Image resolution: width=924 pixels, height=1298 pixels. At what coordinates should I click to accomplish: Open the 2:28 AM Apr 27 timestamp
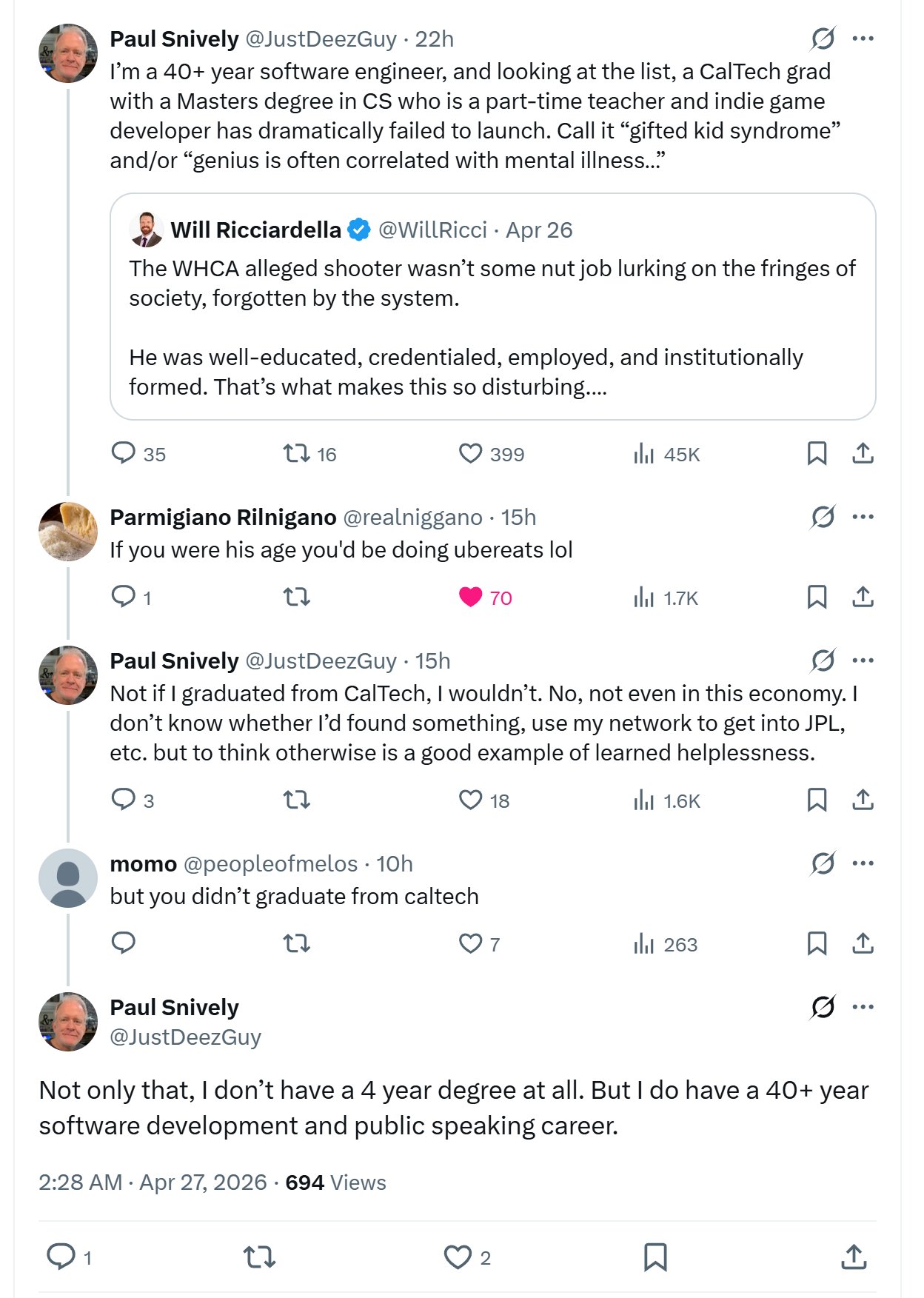click(x=153, y=1182)
